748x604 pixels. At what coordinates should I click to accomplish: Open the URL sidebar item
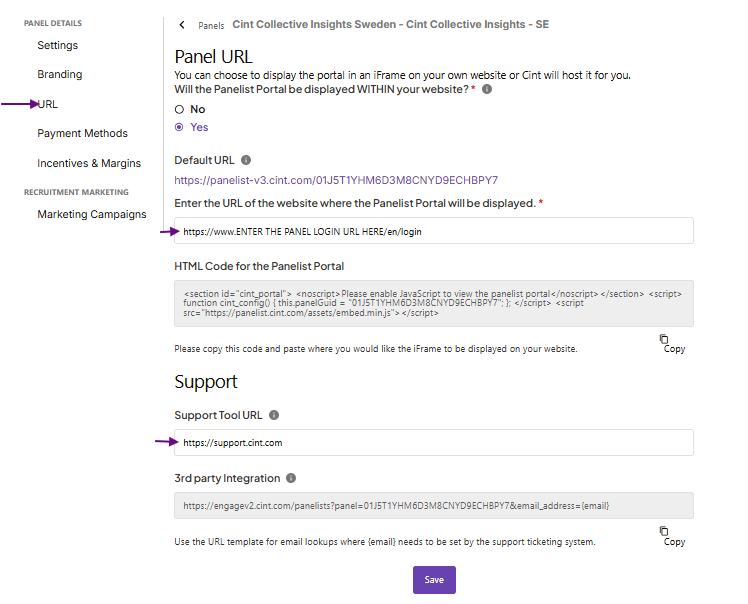click(x=48, y=104)
